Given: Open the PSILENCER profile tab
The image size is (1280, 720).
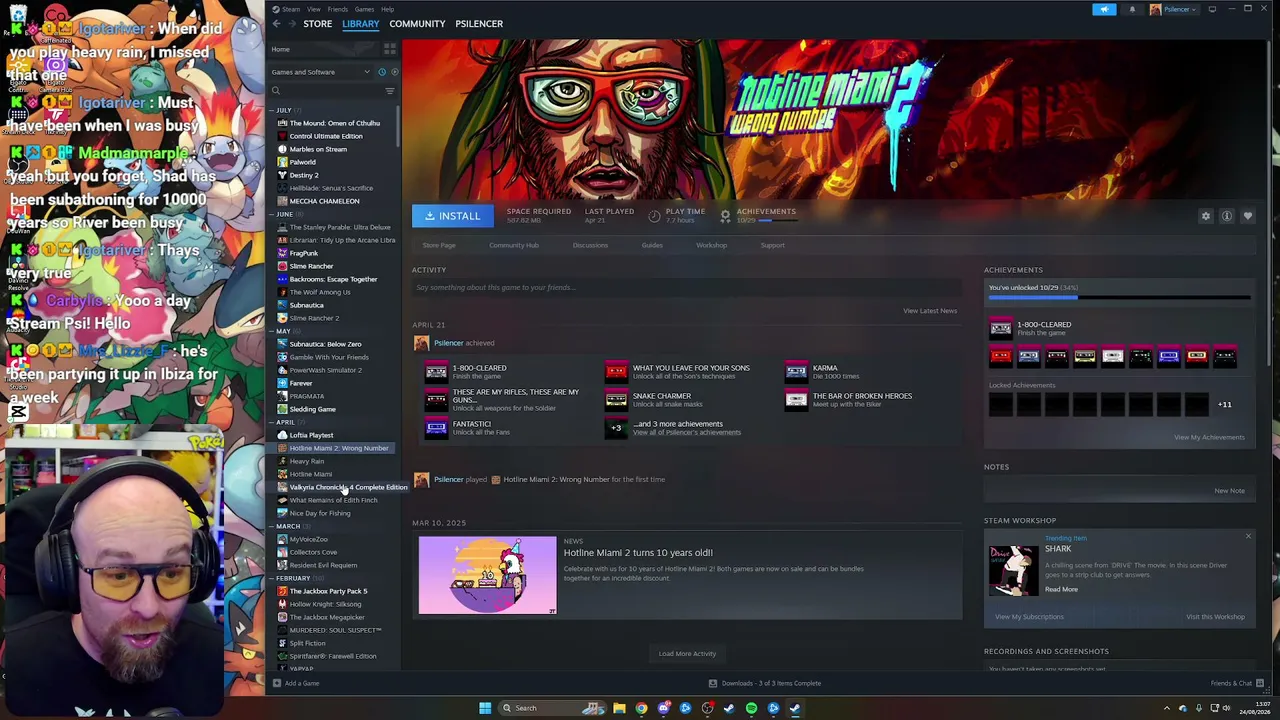Looking at the screenshot, I should click(479, 24).
